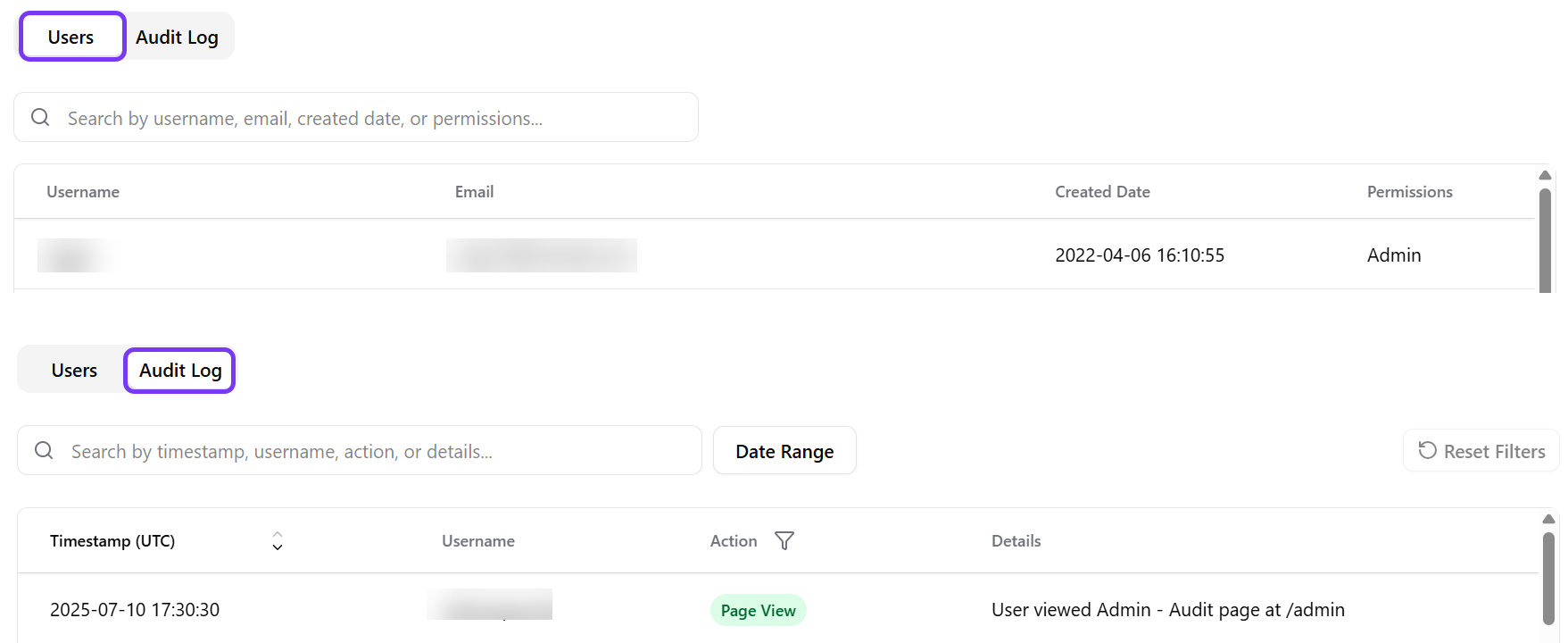The height and width of the screenshot is (643, 1568).
Task: Focus the search by timestamp, username field
Action: 375,451
